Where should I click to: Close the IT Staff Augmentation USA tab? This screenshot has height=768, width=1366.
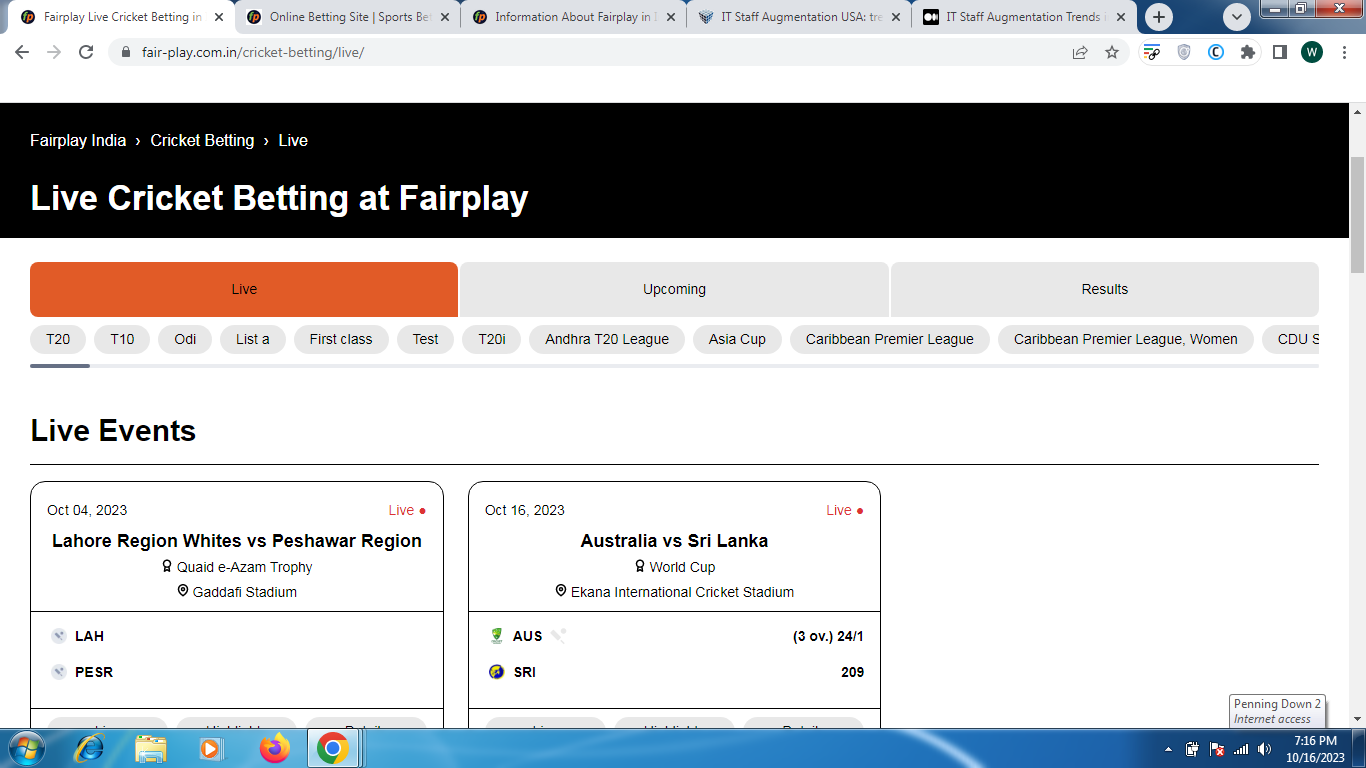896,17
